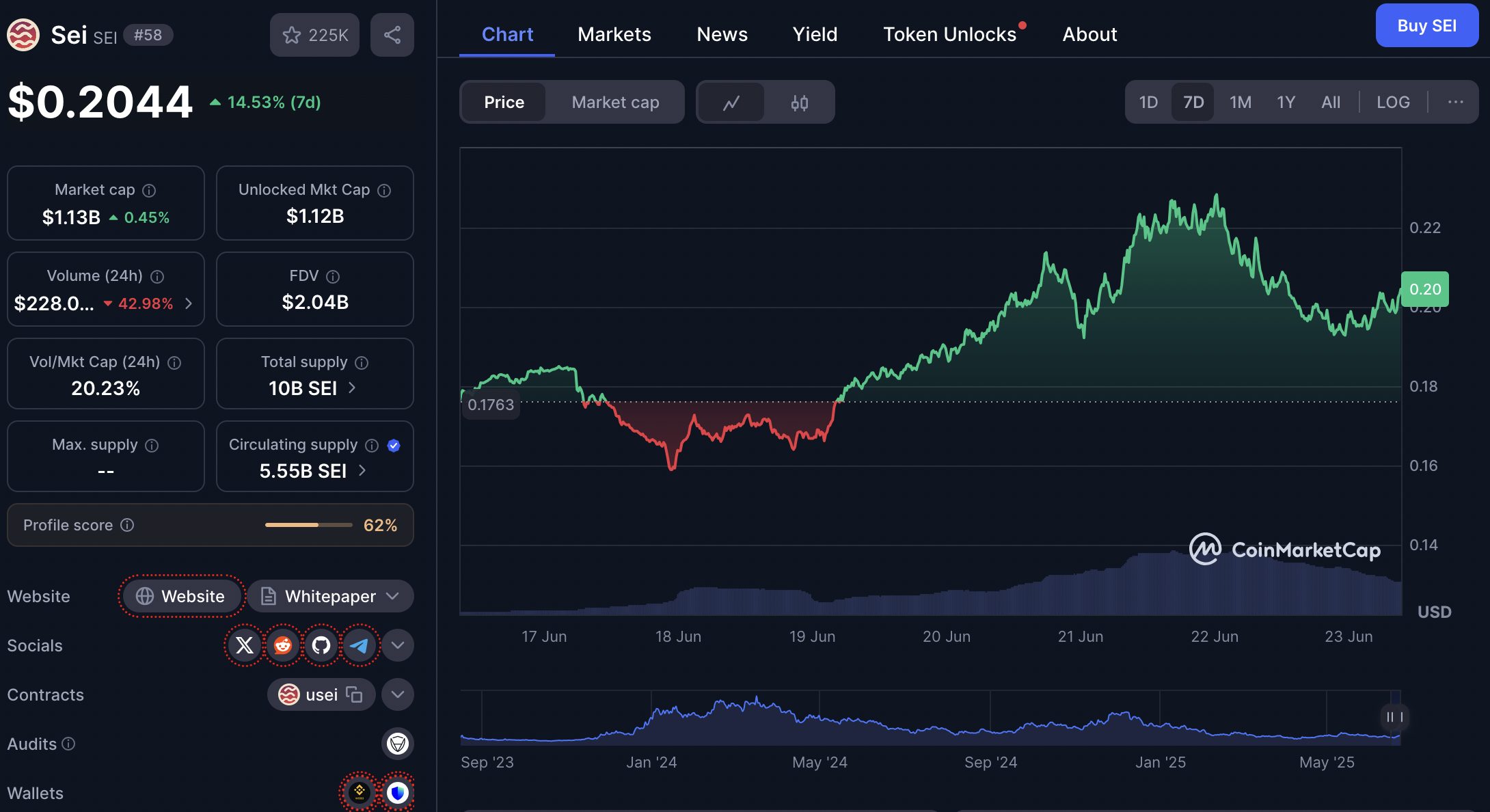Add Sei to watchlist with star button

point(314,35)
